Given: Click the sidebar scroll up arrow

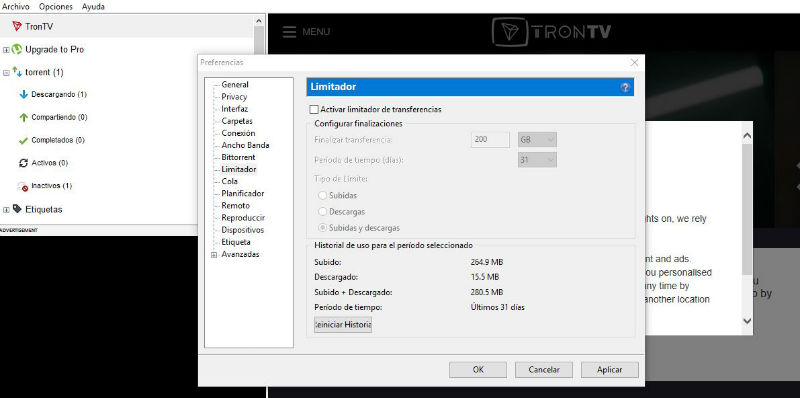Looking at the screenshot, I should (258, 21).
